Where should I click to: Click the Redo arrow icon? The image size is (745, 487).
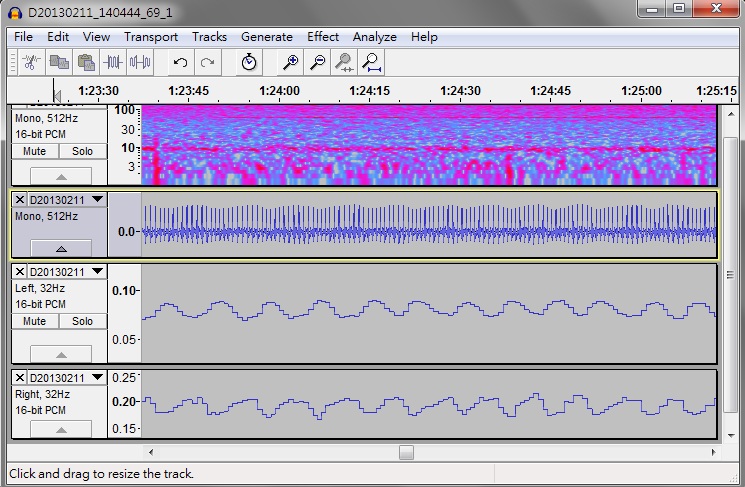(x=208, y=62)
